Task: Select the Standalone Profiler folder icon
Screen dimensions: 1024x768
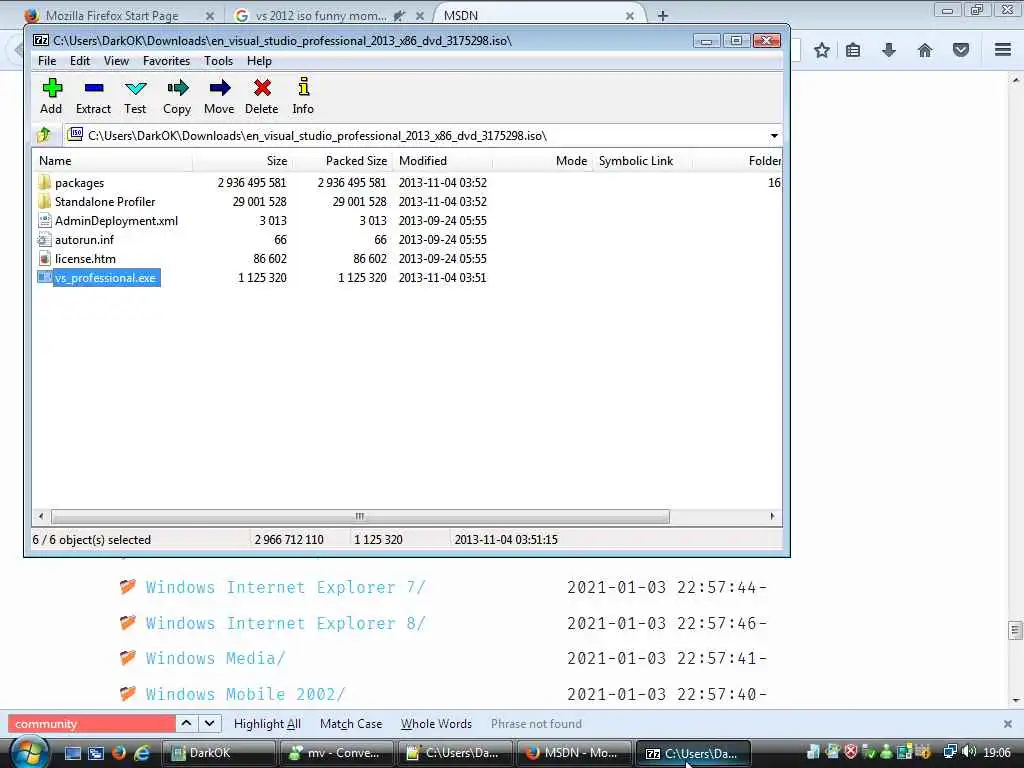Action: point(44,201)
